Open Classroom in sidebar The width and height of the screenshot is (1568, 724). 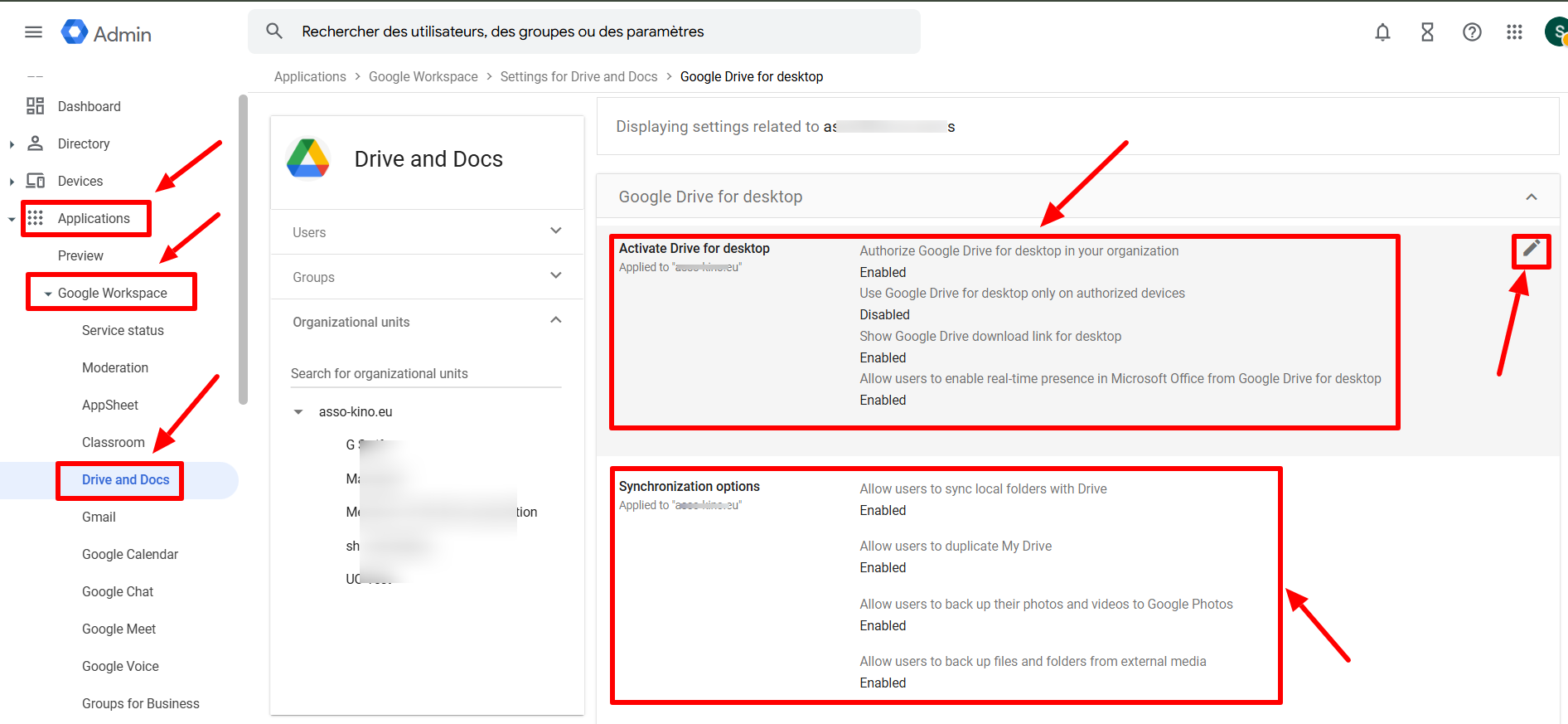click(114, 442)
